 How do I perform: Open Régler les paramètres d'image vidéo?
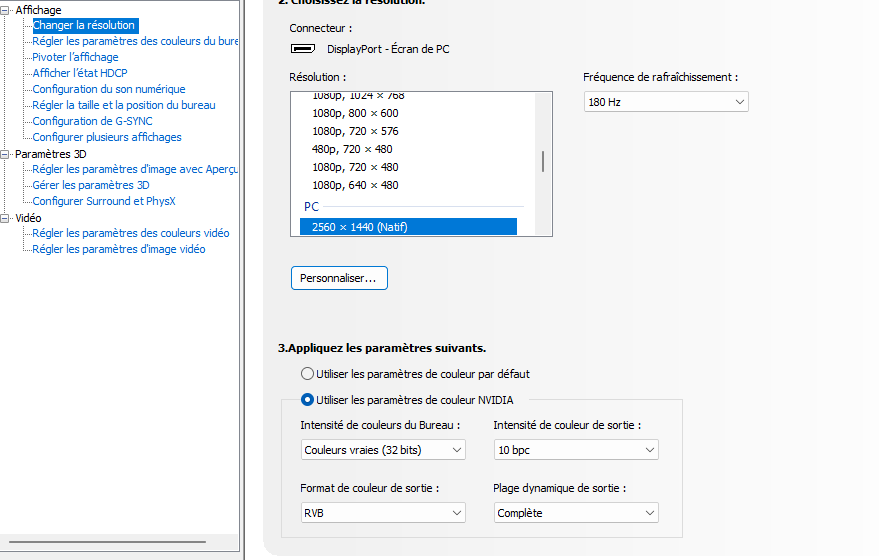(119, 249)
